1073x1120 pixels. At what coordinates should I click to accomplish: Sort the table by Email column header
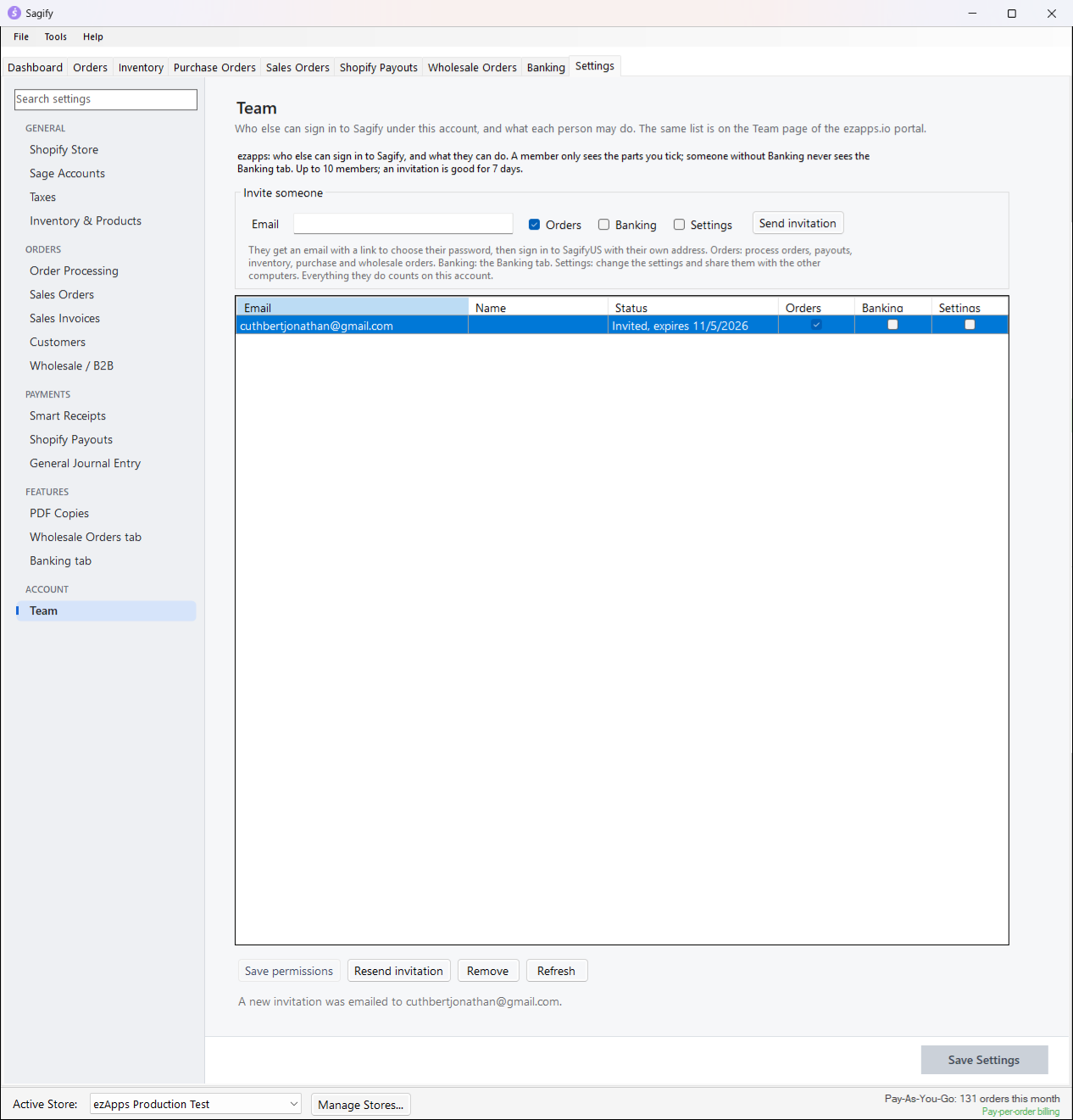click(353, 307)
